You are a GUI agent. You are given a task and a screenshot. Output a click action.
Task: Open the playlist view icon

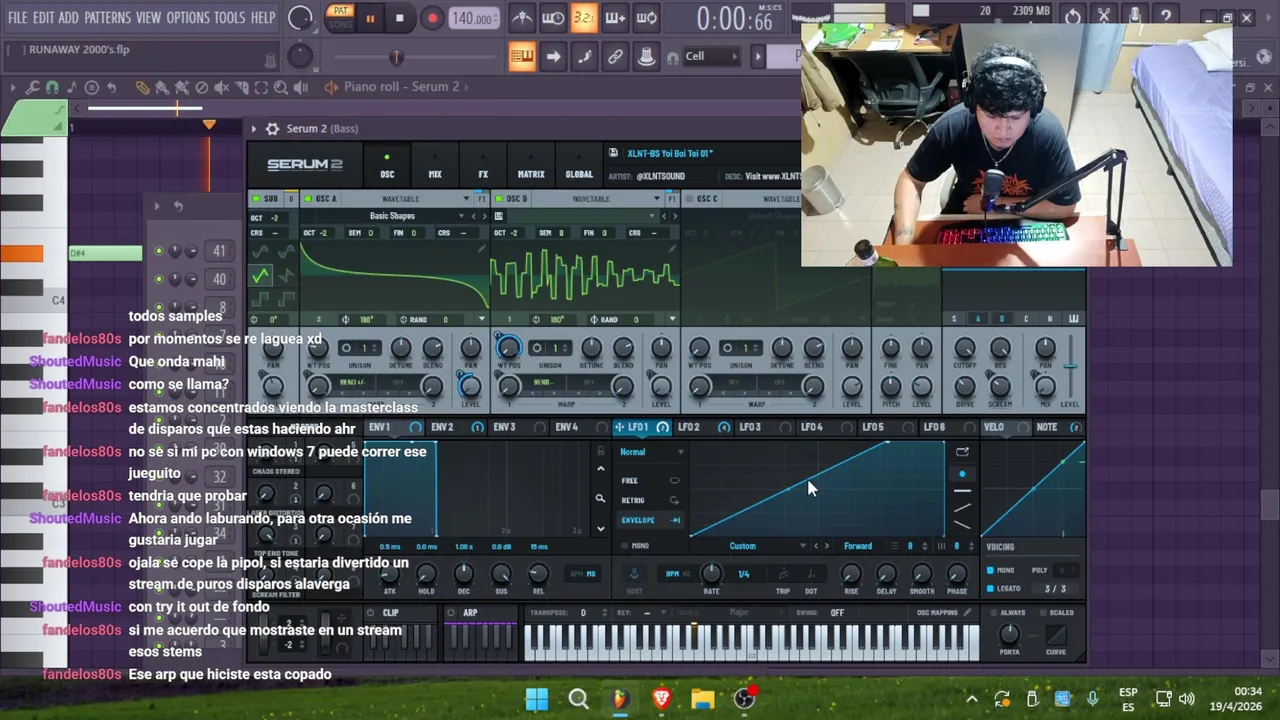pyautogui.click(x=522, y=56)
